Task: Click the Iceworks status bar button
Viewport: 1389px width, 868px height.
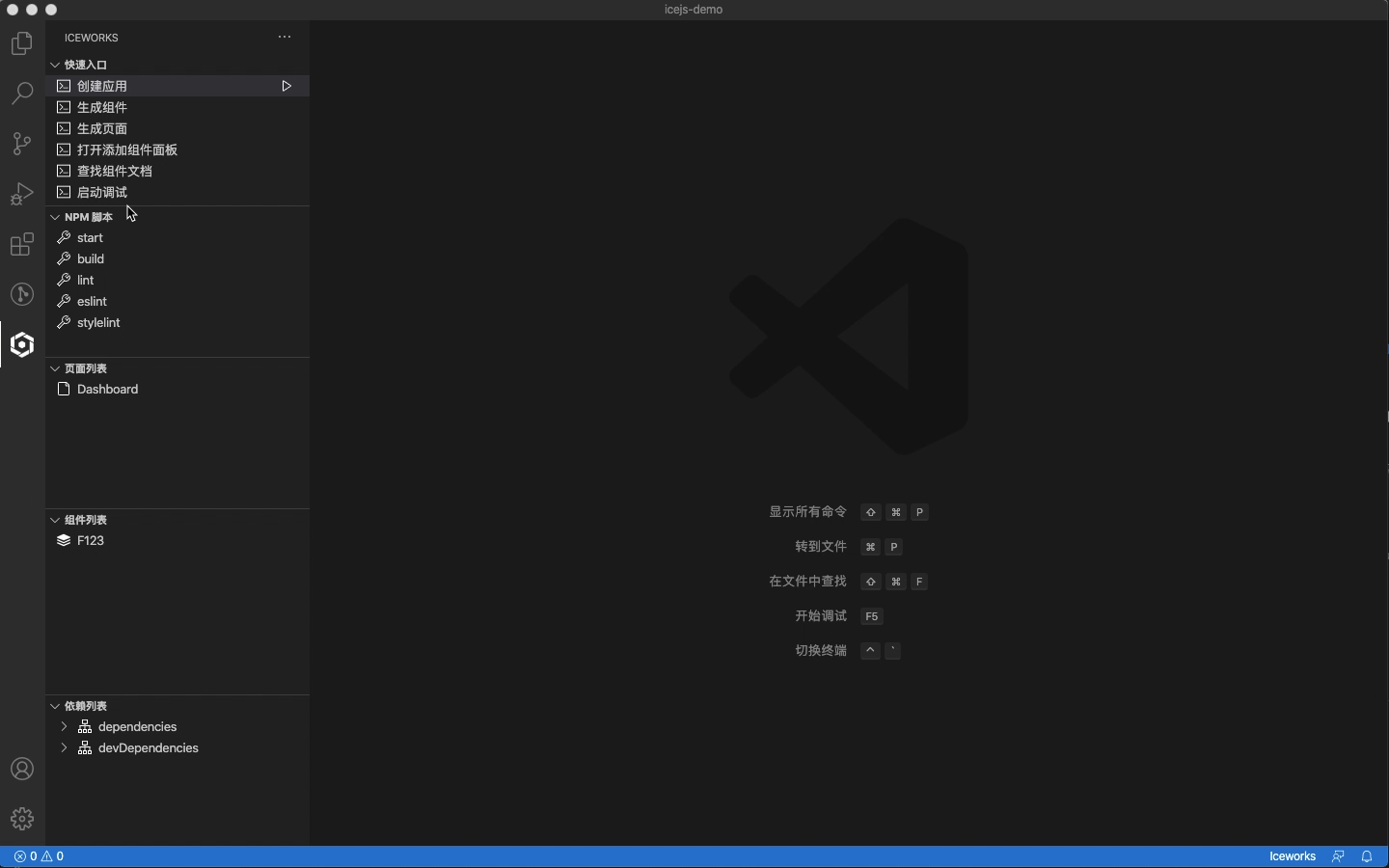Action: pos(1293,856)
